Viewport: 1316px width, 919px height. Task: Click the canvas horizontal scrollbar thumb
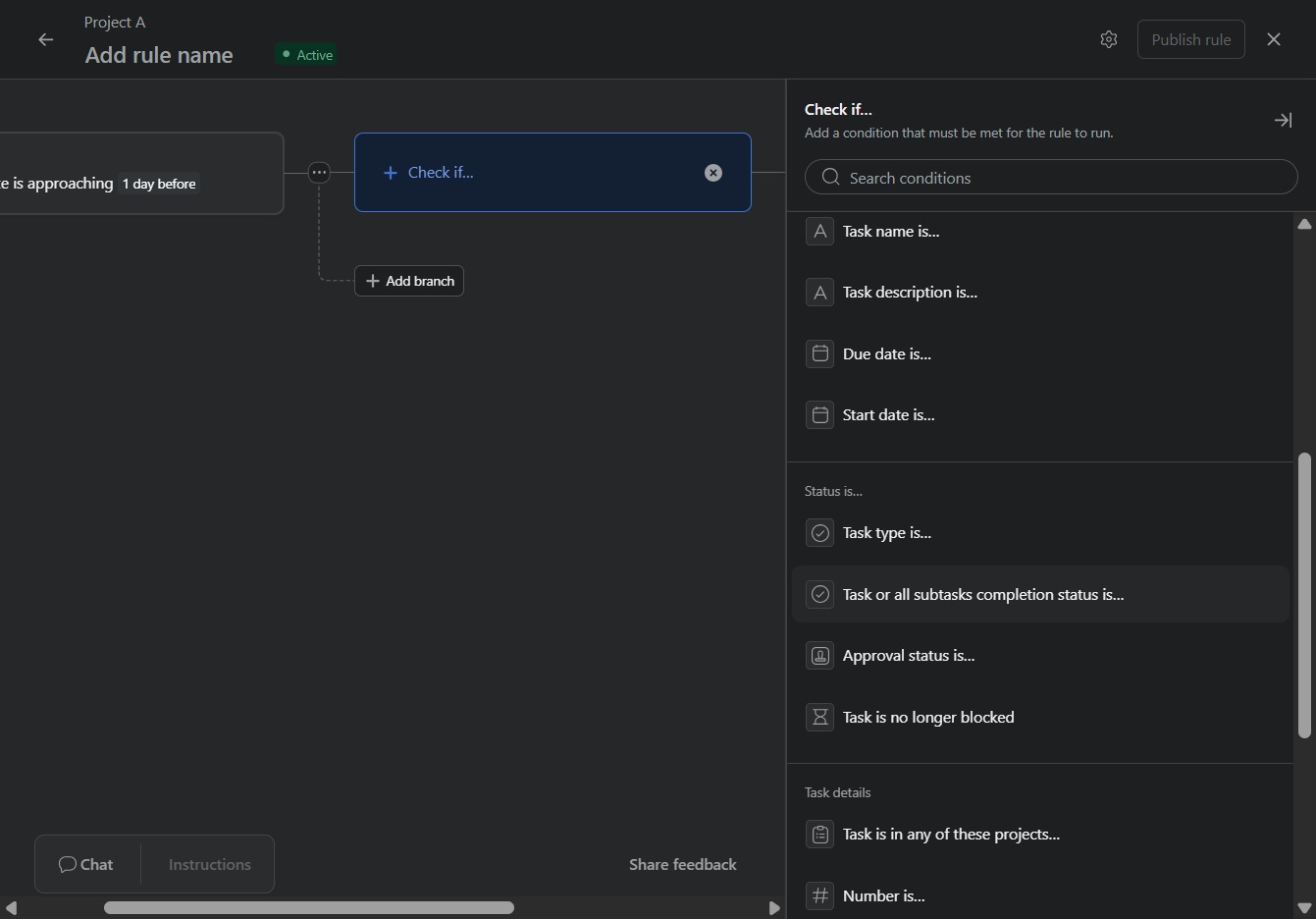pyautogui.click(x=309, y=907)
